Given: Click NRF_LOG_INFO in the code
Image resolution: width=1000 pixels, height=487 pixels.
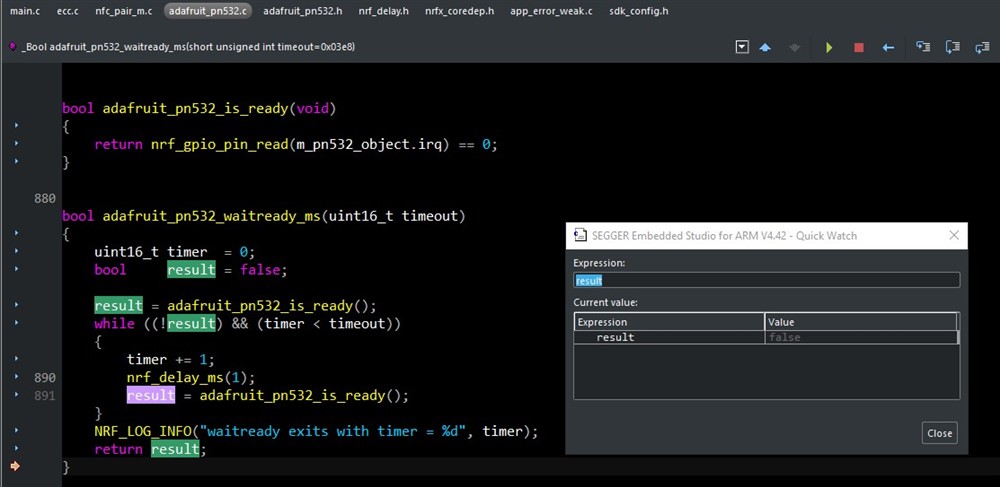Looking at the screenshot, I should click(x=143, y=432).
